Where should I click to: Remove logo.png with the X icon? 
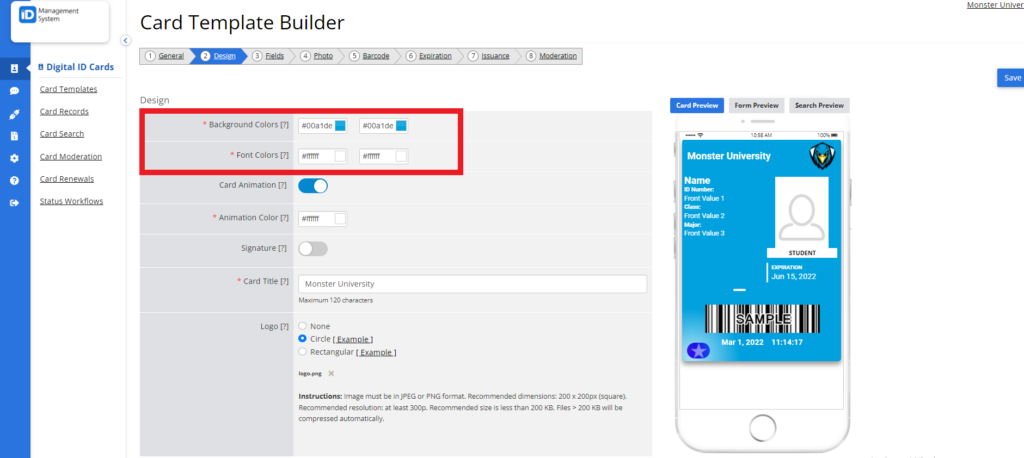point(331,373)
